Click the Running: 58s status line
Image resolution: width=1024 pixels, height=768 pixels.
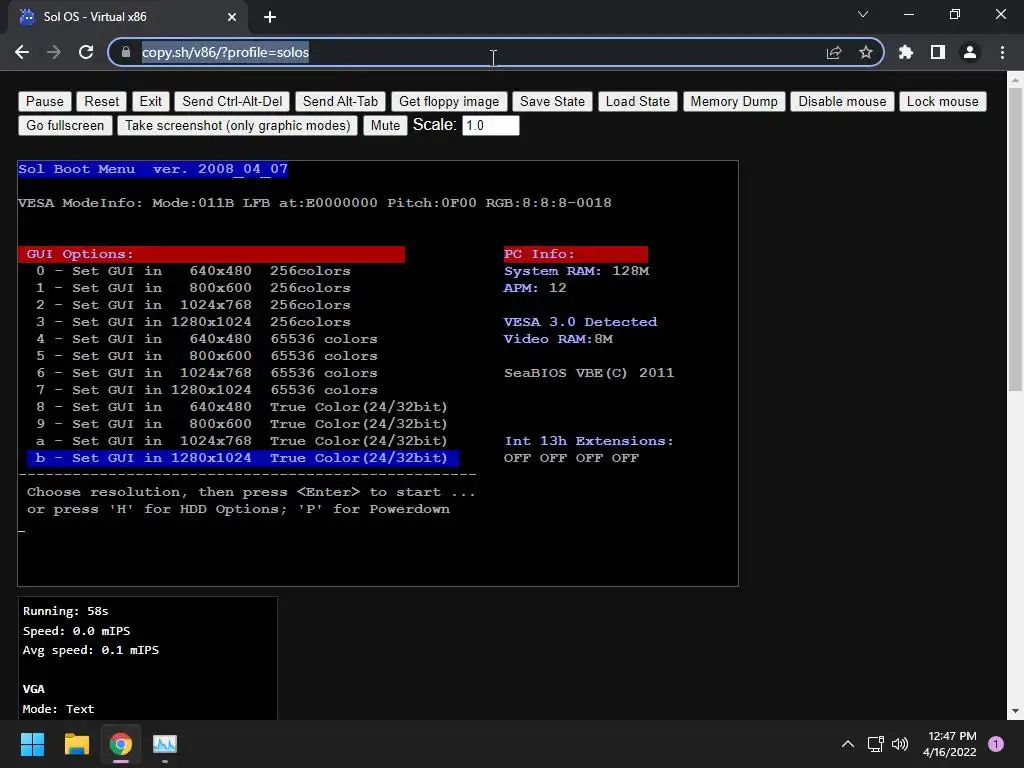tap(65, 611)
